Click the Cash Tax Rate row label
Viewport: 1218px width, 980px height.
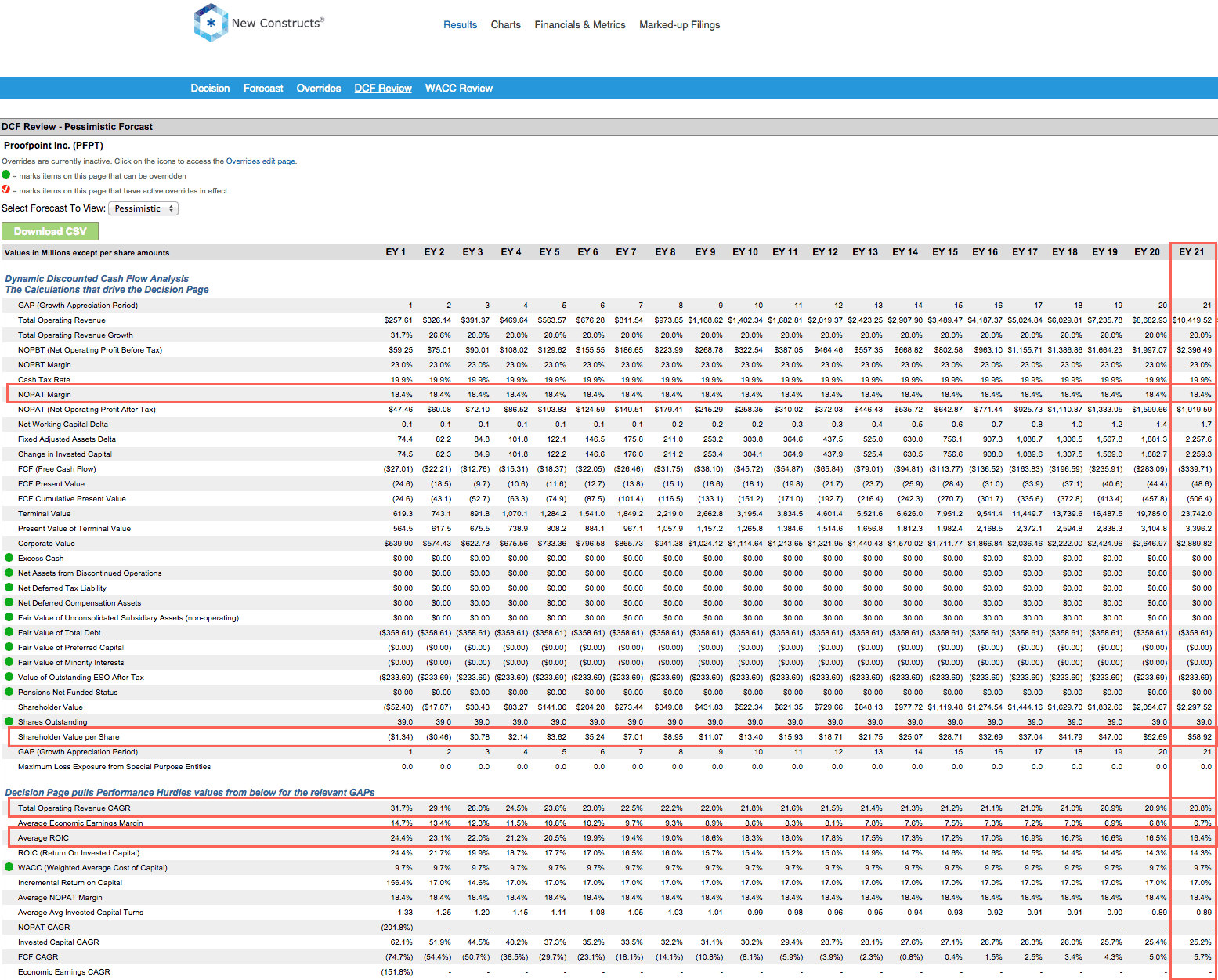coord(44,380)
